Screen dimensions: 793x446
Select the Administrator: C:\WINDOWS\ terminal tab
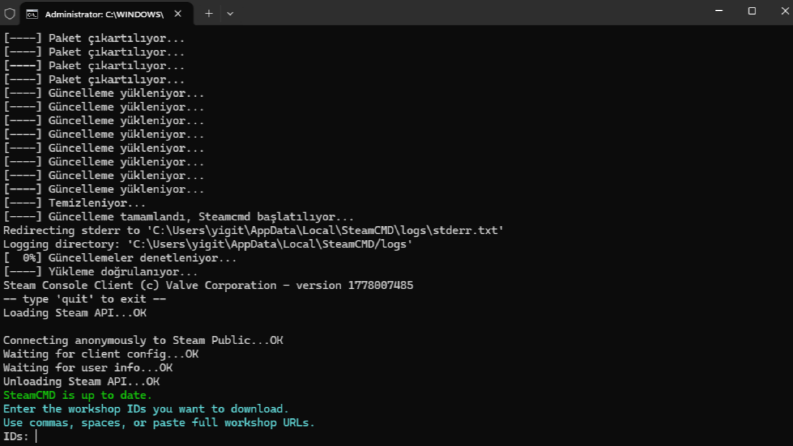click(x=106, y=14)
